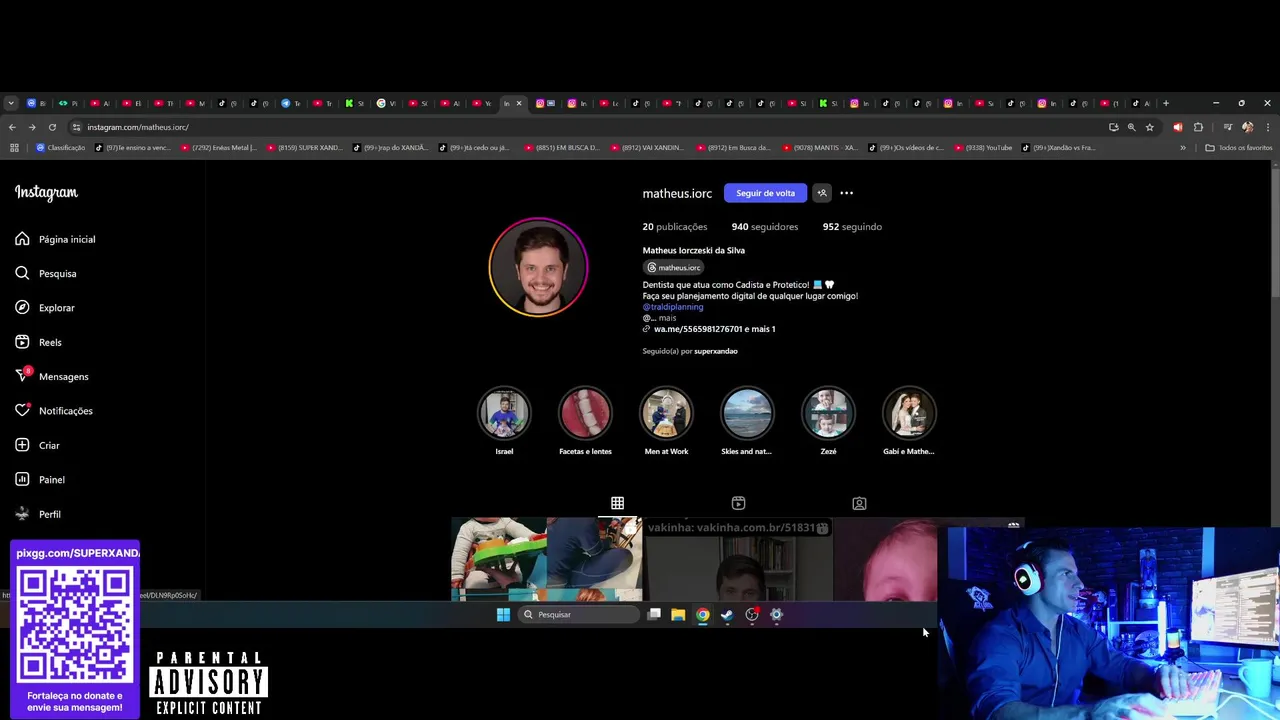The height and width of the screenshot is (720, 1280).
Task: Click the Instagram logo in the sidebar
Action: [46, 193]
